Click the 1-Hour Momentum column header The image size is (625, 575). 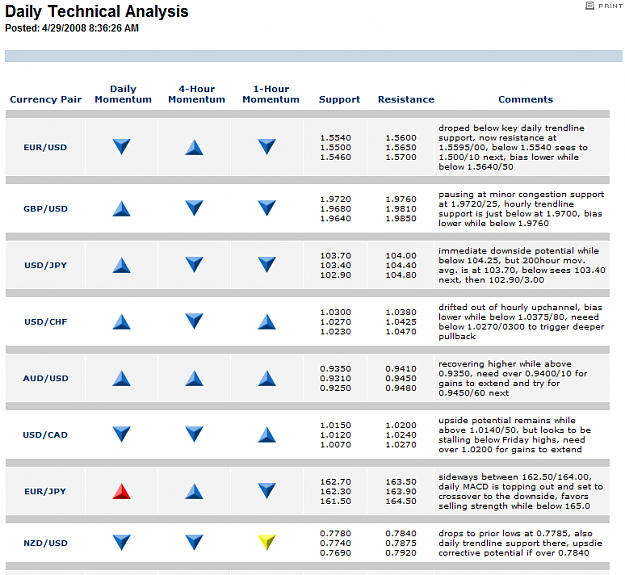pyautogui.click(x=271, y=94)
